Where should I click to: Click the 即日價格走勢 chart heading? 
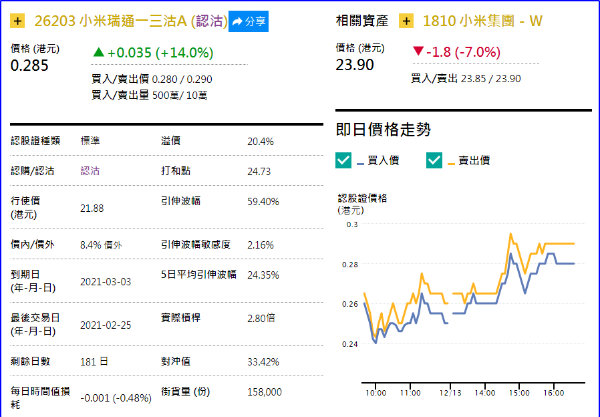coord(383,129)
